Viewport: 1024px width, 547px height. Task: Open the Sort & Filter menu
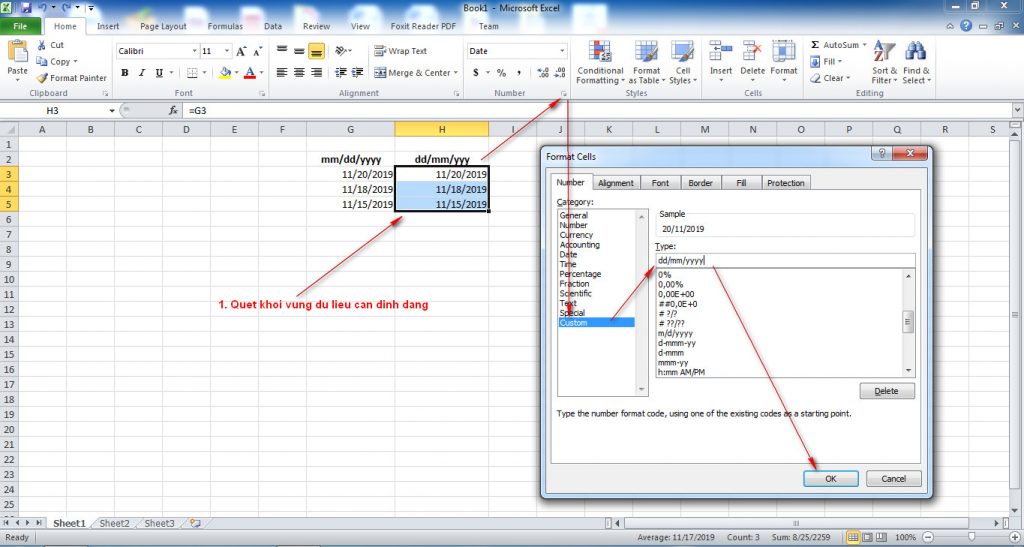point(884,63)
